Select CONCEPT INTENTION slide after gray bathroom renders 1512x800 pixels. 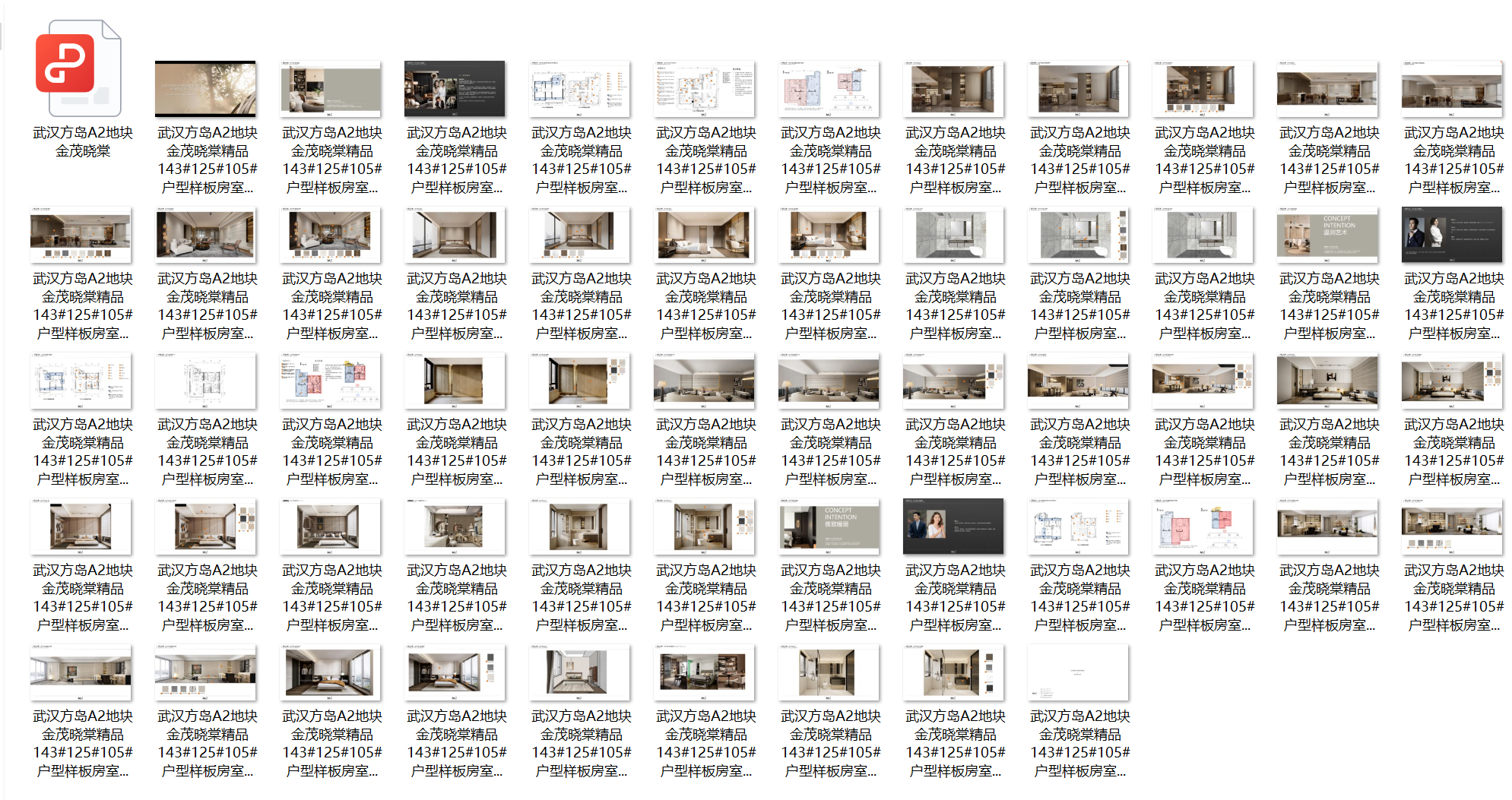click(x=1327, y=235)
